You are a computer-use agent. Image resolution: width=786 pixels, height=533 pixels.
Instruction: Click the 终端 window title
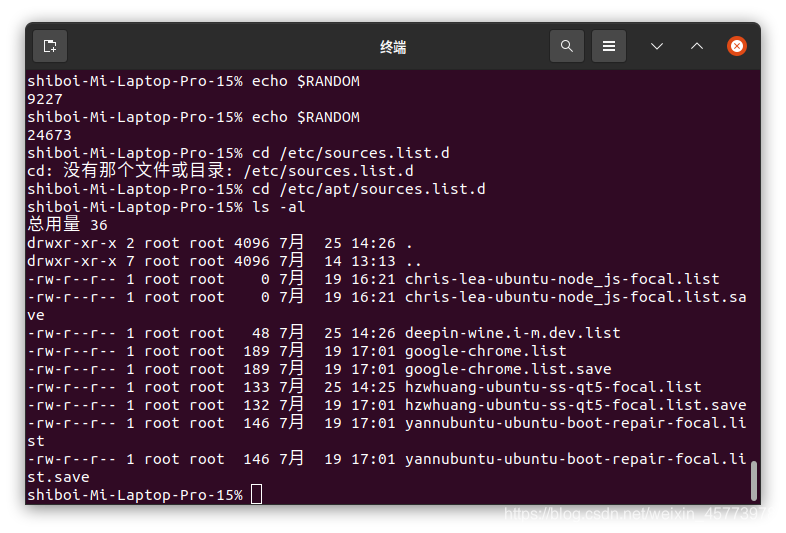tap(393, 47)
